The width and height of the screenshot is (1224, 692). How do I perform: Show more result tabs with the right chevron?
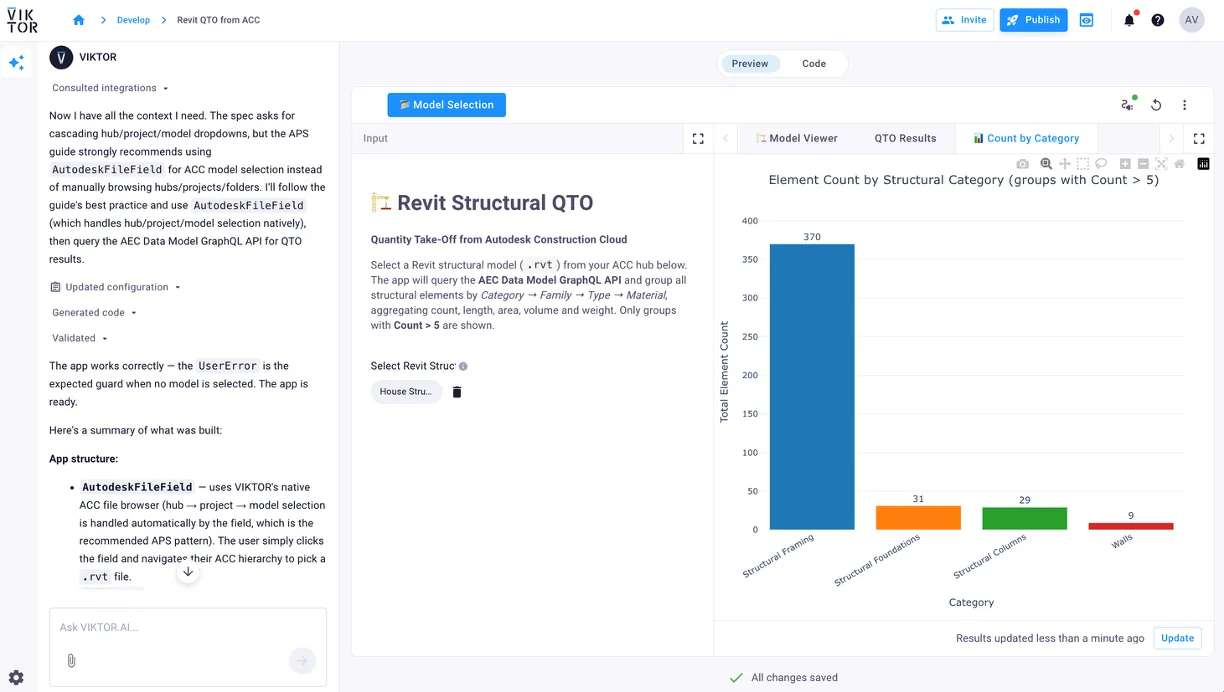click(1171, 139)
